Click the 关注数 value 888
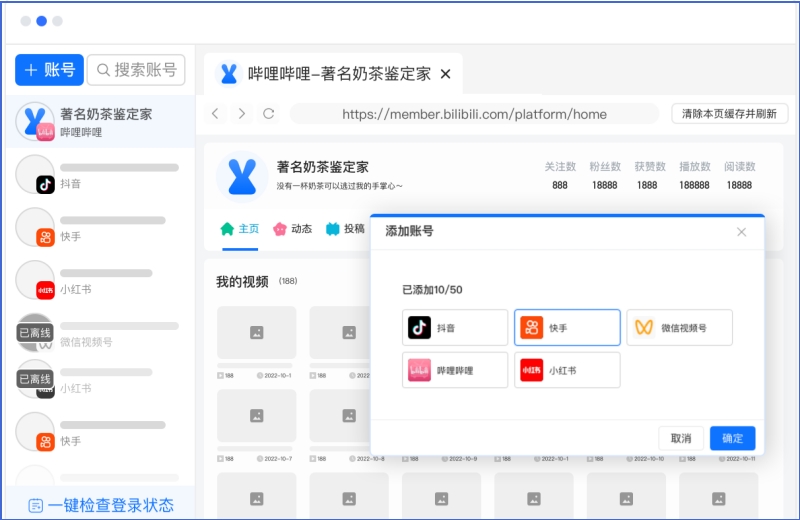The height and width of the screenshot is (520, 800). point(560,185)
